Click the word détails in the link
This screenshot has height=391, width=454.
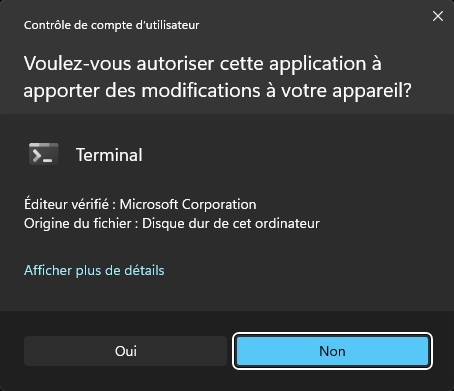pos(144,270)
